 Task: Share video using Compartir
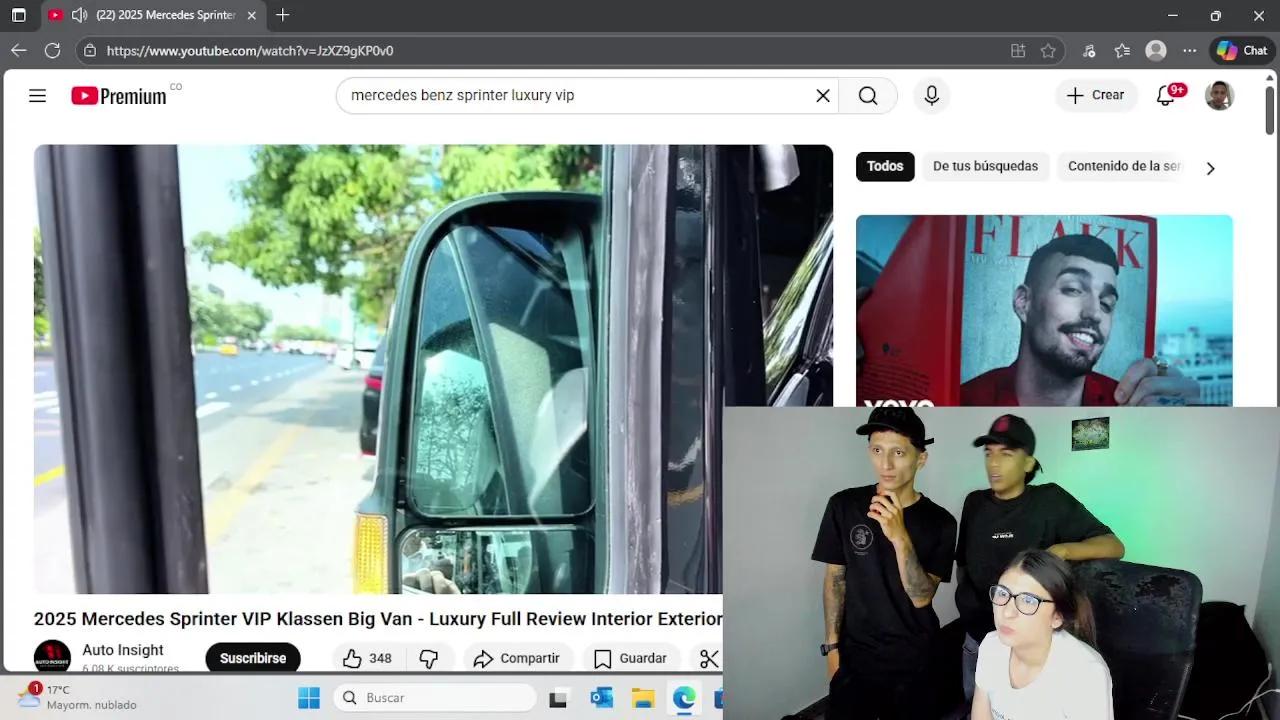pyautogui.click(x=517, y=658)
